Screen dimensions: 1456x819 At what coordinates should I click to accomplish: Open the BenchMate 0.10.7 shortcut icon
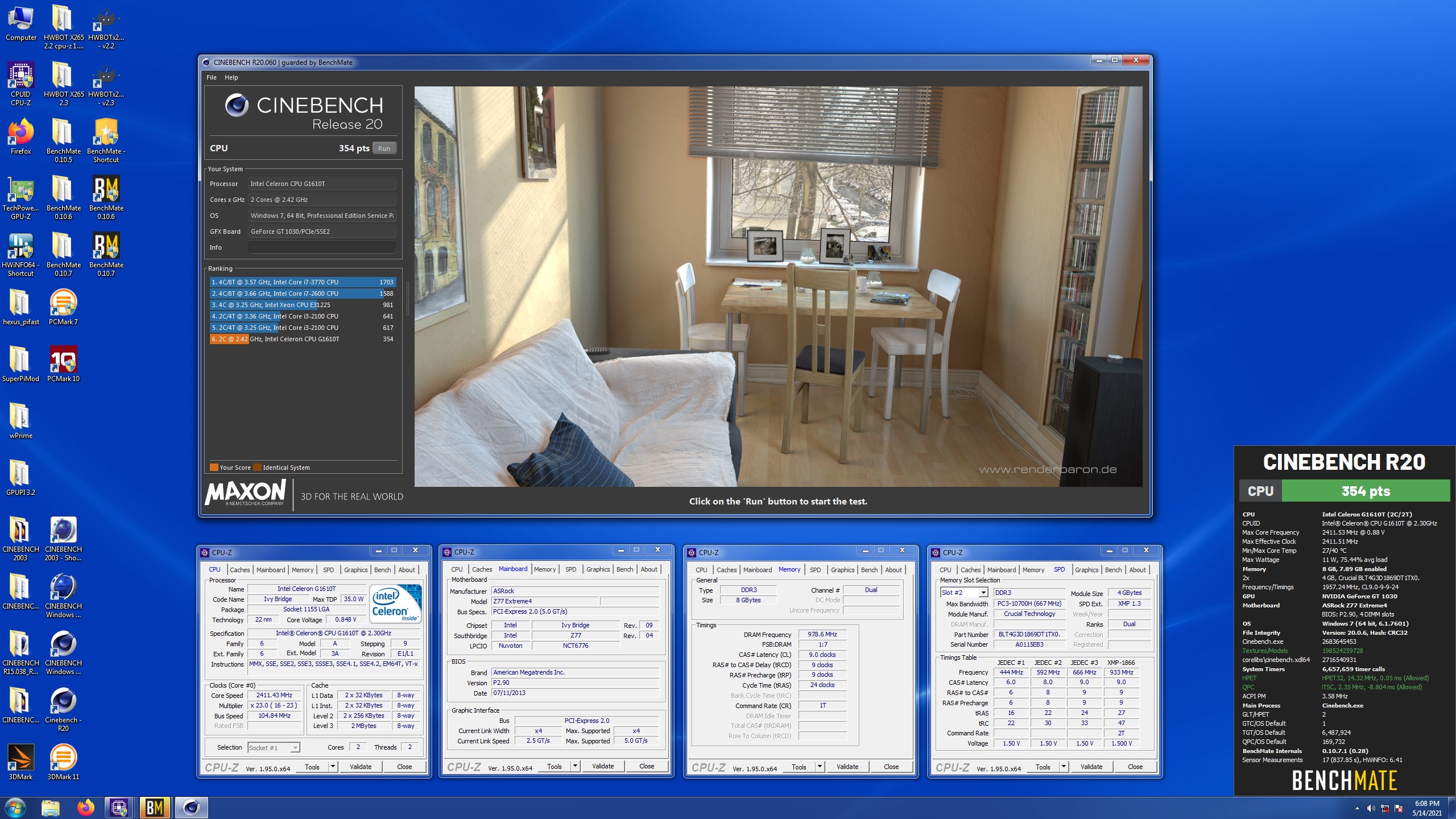106,255
